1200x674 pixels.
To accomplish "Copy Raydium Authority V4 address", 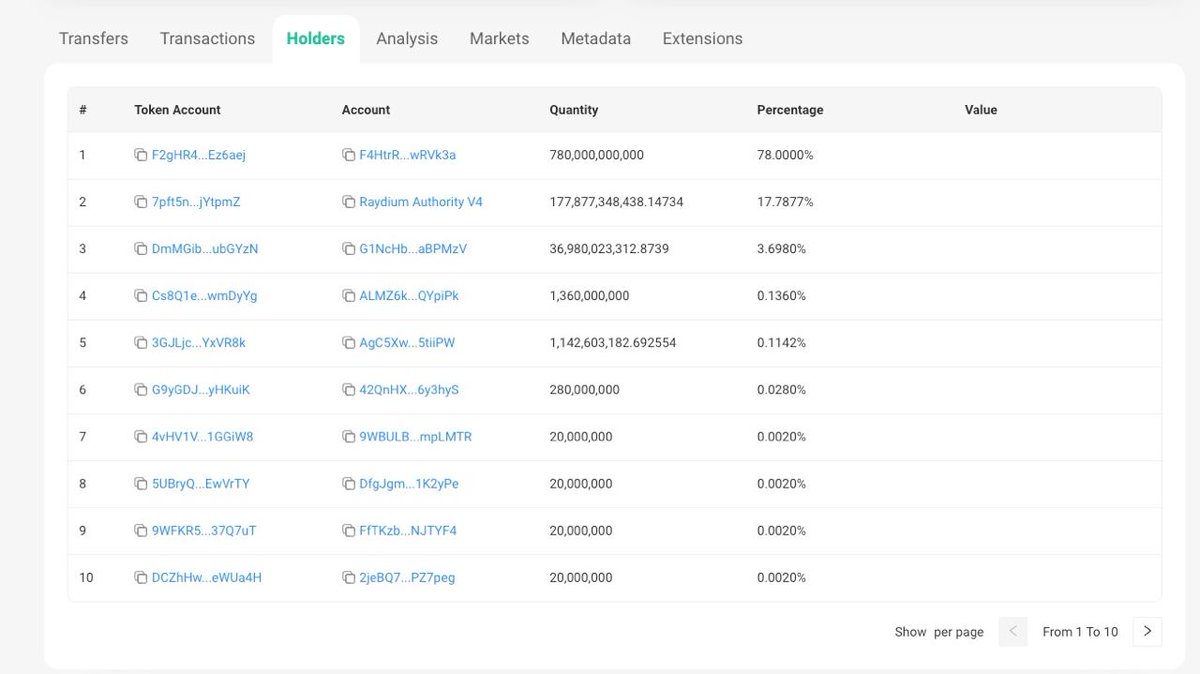I will [348, 202].
